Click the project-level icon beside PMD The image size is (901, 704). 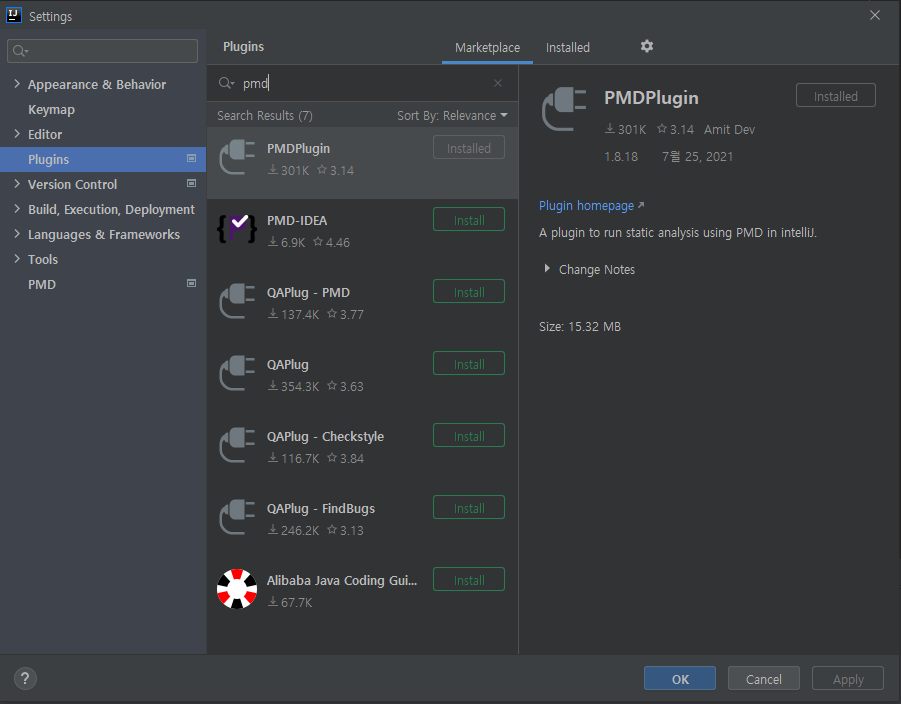[192, 283]
